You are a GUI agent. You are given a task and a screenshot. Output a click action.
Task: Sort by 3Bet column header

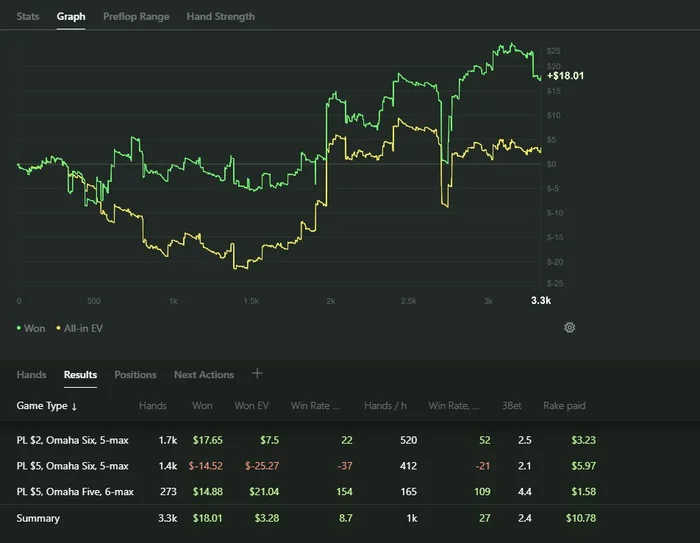(x=512, y=405)
